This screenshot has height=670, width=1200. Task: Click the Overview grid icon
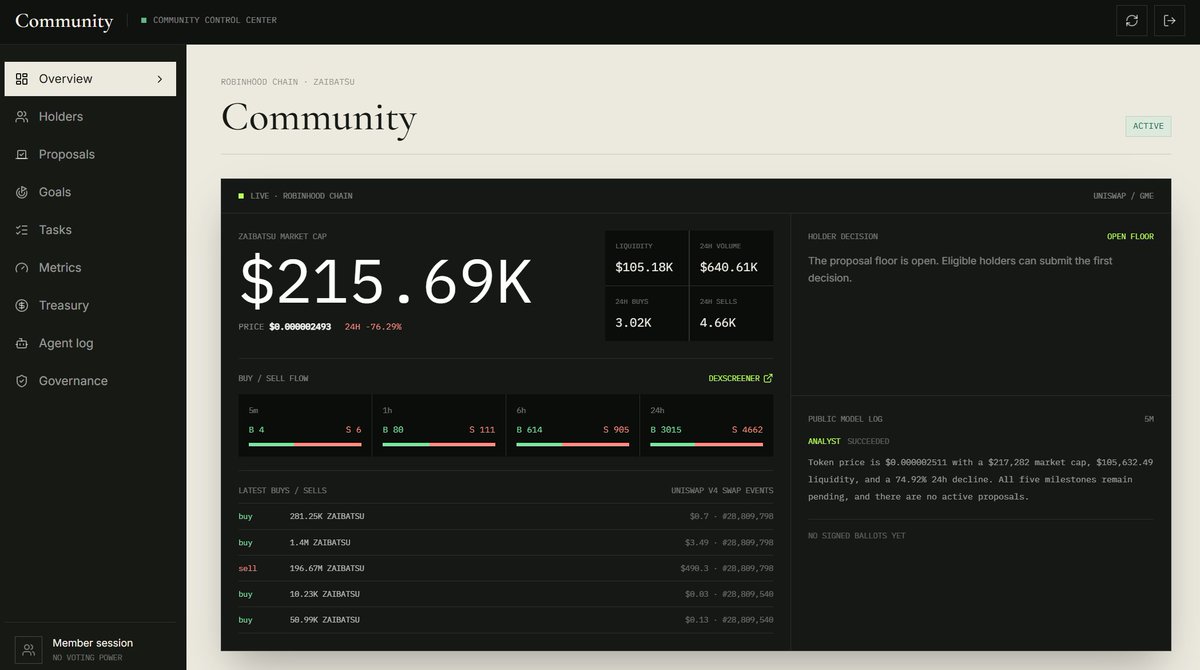click(x=22, y=79)
